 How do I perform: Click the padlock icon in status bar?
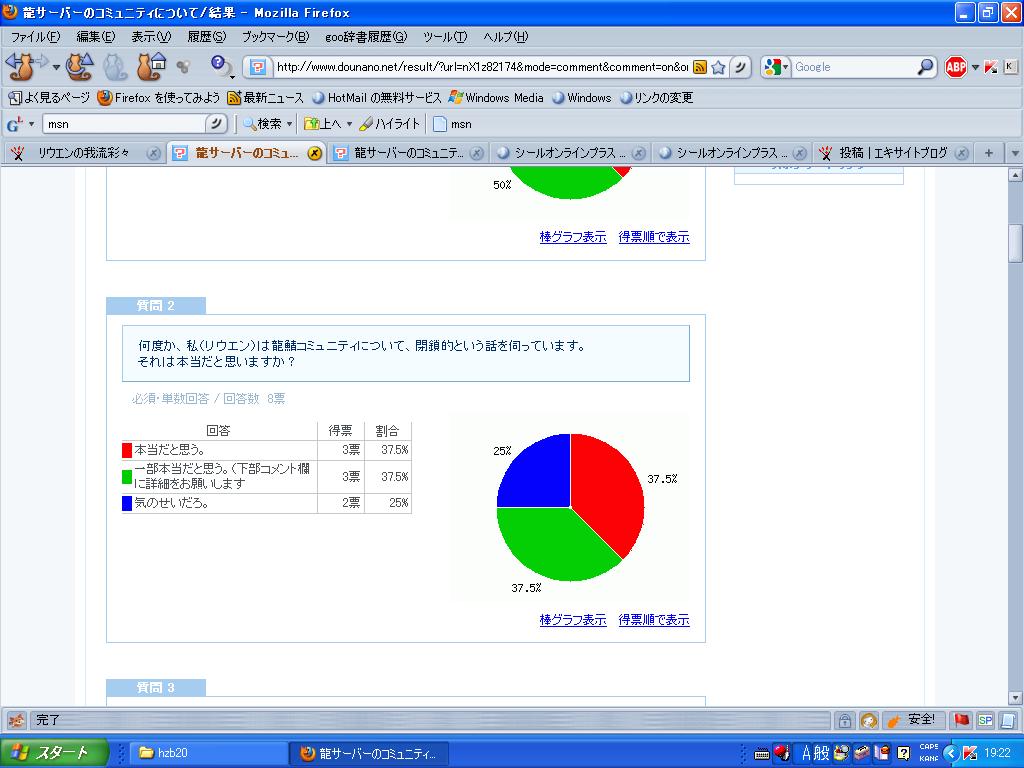844,720
